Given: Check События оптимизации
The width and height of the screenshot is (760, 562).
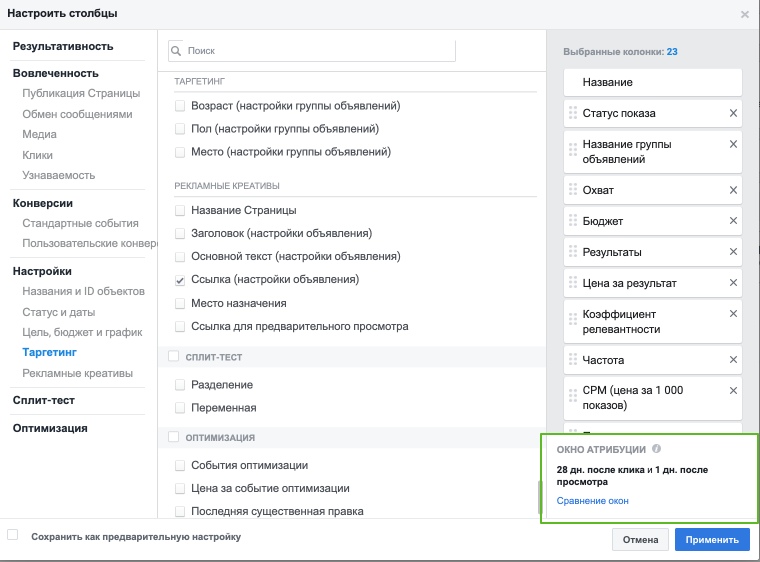Looking at the screenshot, I should 180,466.
